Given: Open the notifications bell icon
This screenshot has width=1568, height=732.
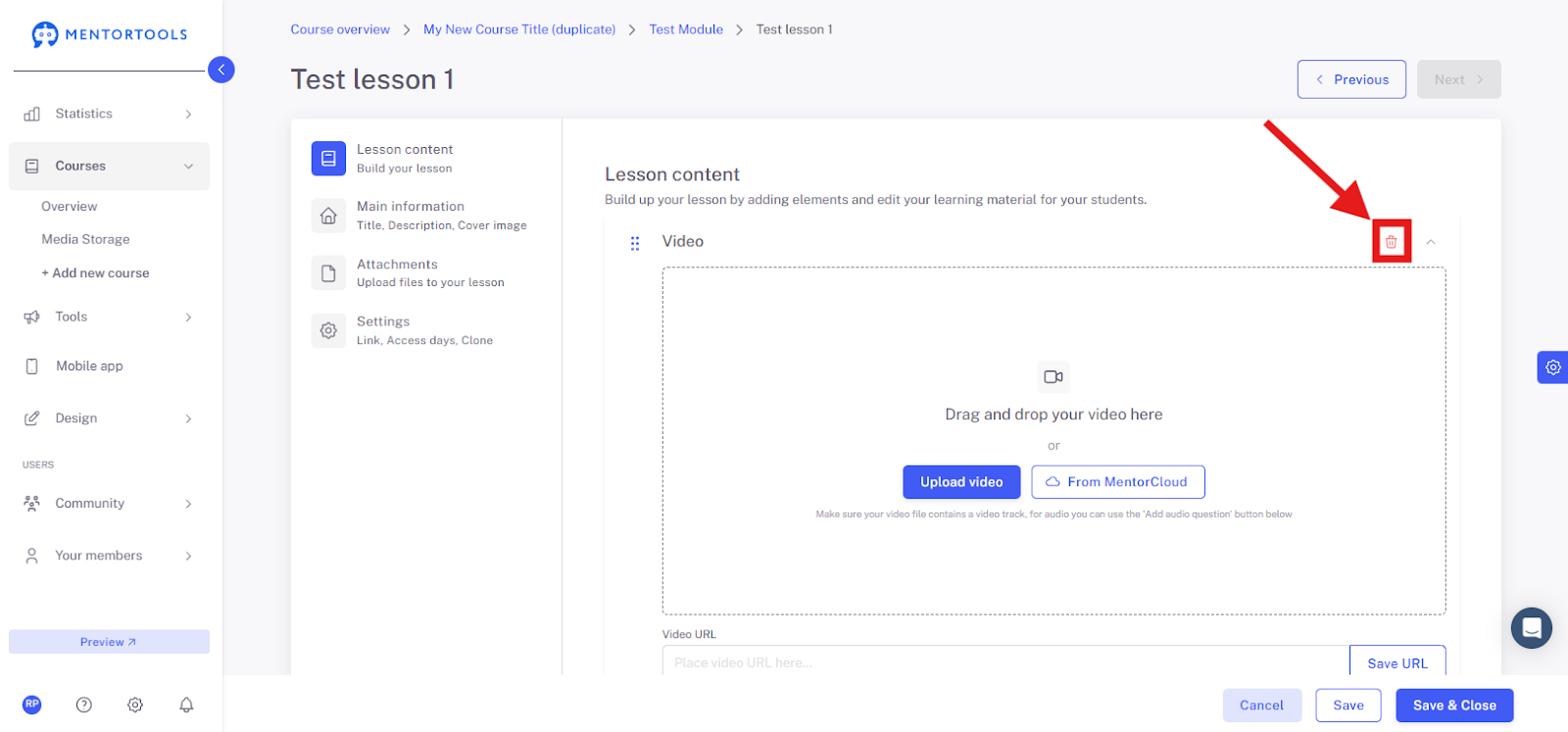Looking at the screenshot, I should (186, 705).
